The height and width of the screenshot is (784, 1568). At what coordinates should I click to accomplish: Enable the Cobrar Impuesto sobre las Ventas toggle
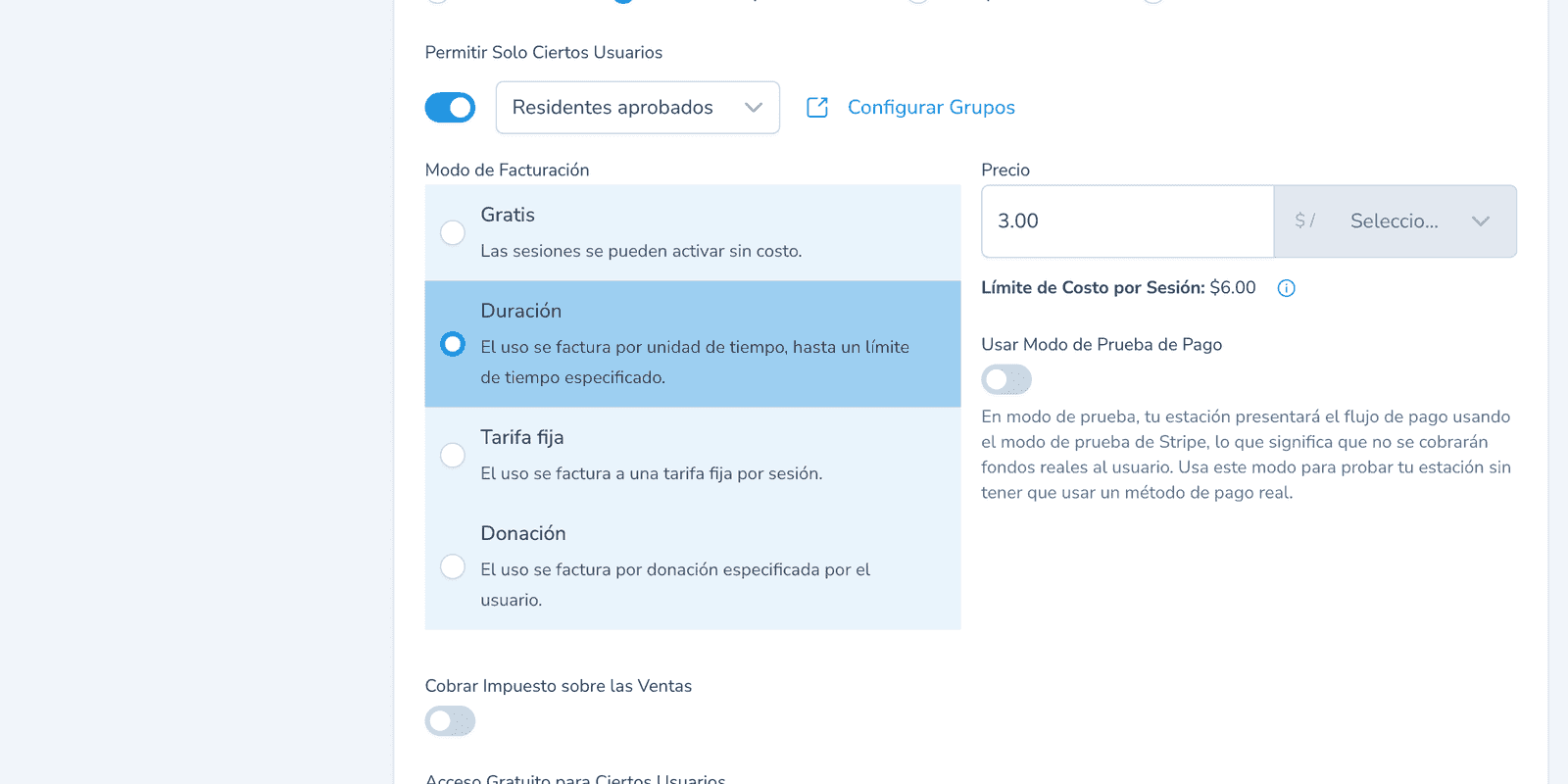coord(450,721)
